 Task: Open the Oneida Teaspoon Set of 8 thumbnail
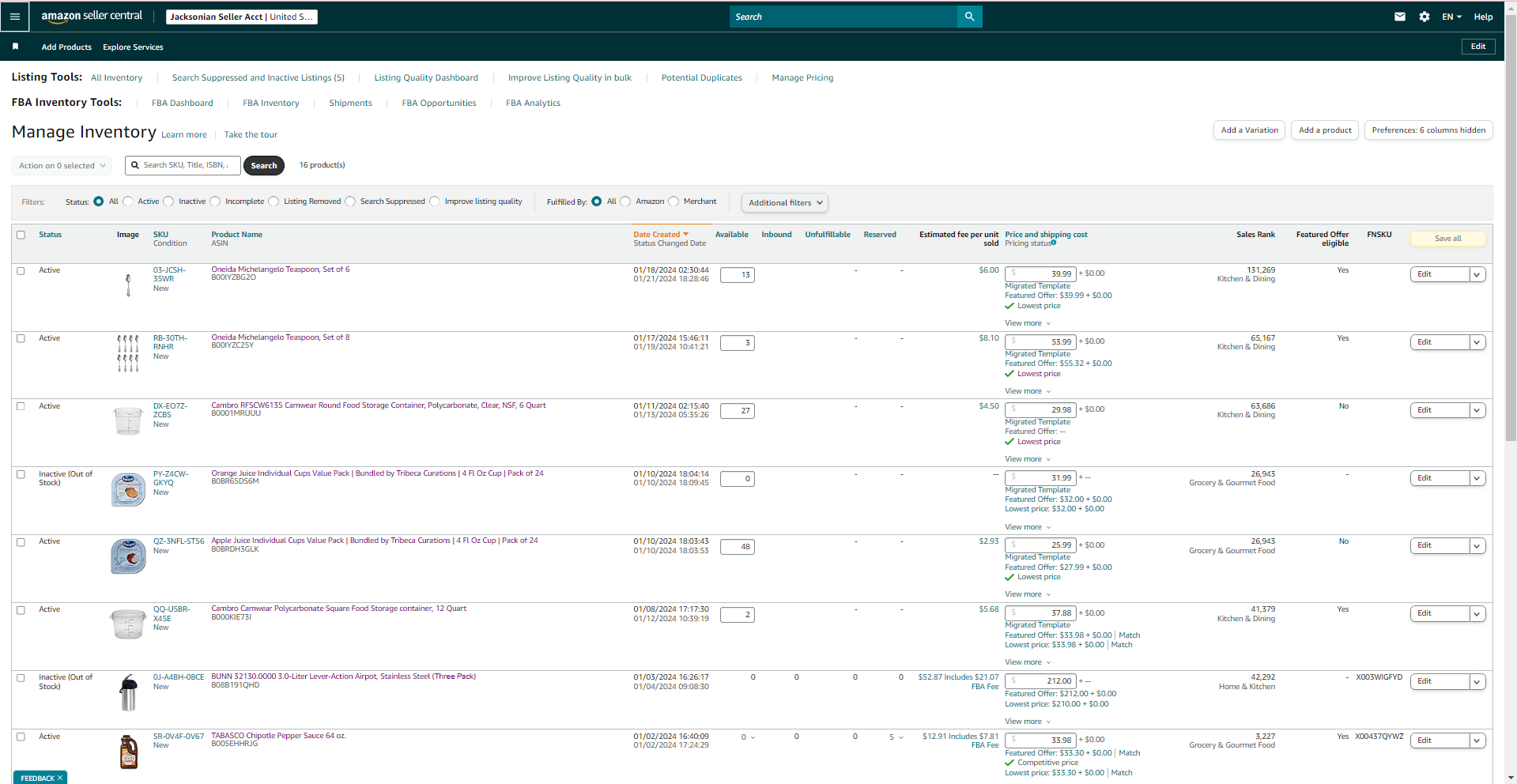128,353
